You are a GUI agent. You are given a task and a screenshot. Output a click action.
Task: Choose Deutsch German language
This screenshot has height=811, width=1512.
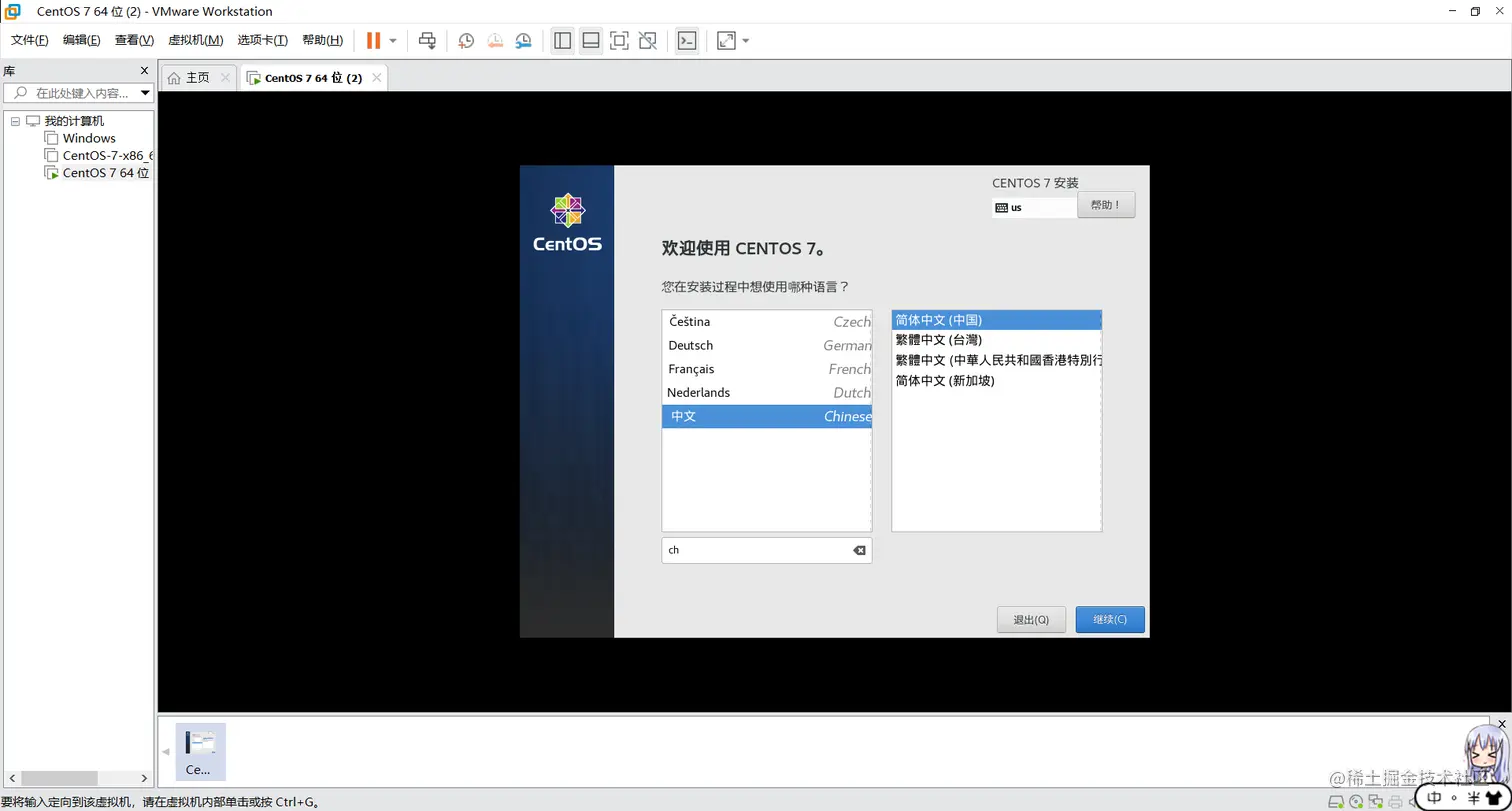pyautogui.click(x=766, y=345)
